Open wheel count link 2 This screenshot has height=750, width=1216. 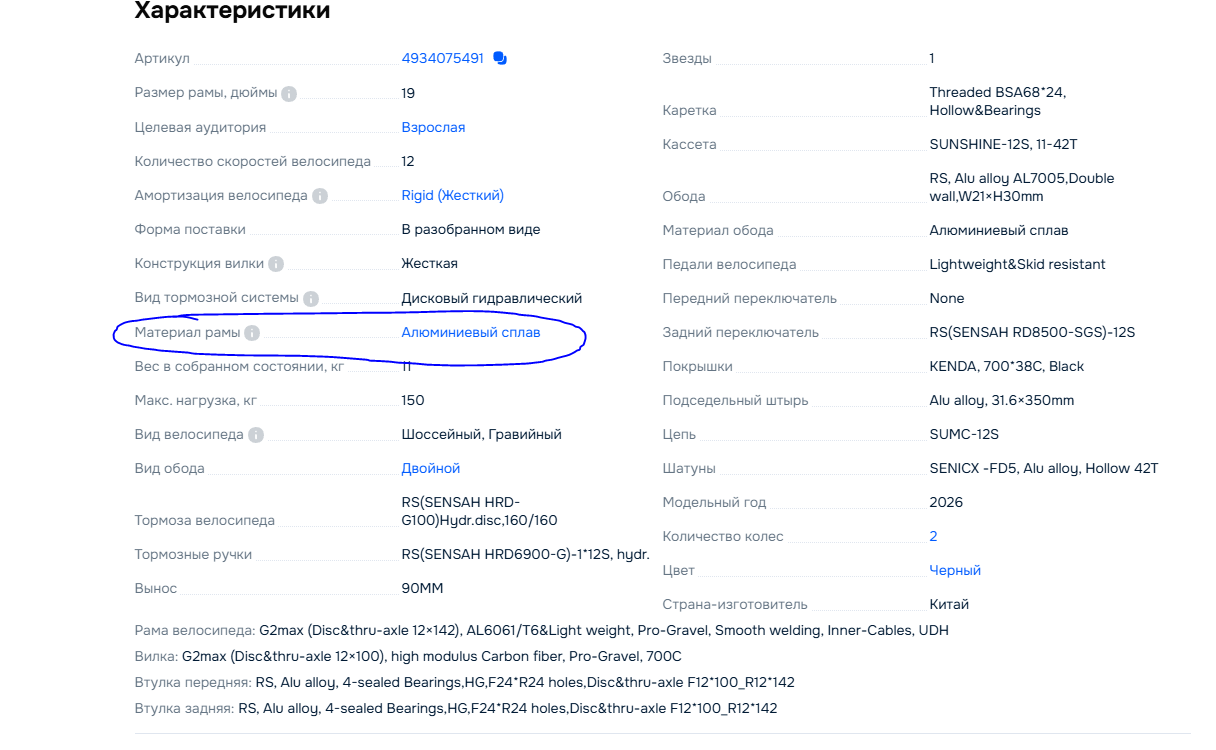933,536
